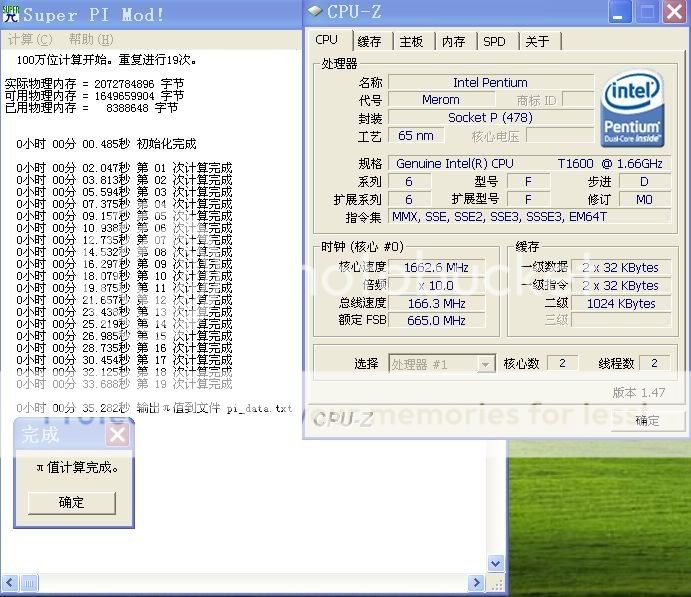Click the line 可用物理内存 = 1649659904 字节
The height and width of the screenshot is (597, 691).
[x=94, y=96]
